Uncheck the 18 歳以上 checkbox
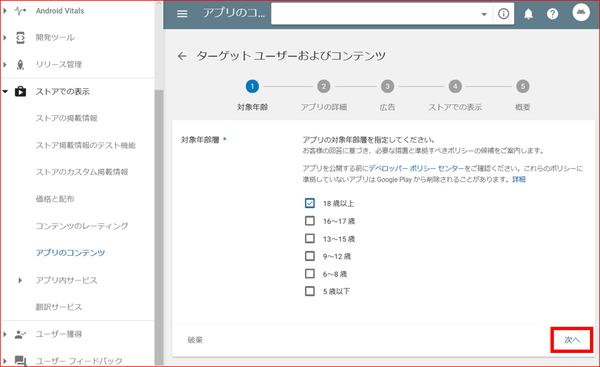Screen dimensions: 600x367 coord(310,203)
